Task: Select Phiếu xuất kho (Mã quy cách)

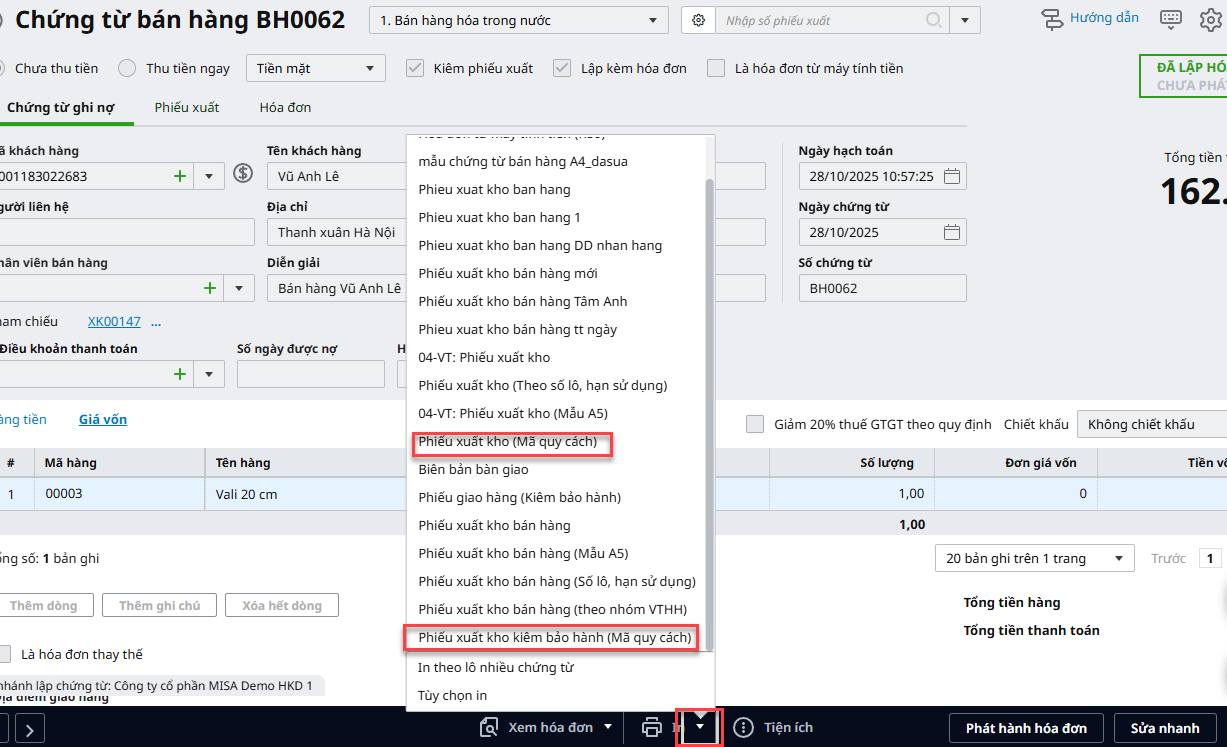Action: 507,441
